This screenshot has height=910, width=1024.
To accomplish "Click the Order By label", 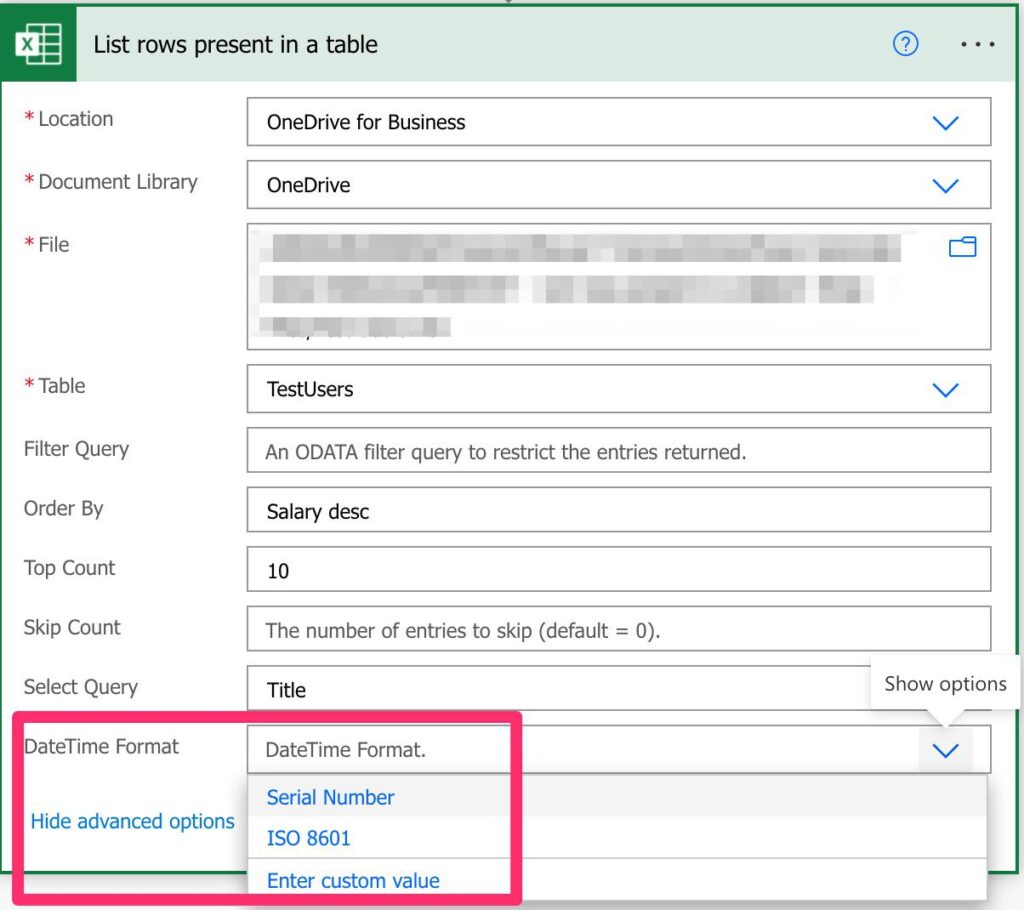I will tap(63, 508).
